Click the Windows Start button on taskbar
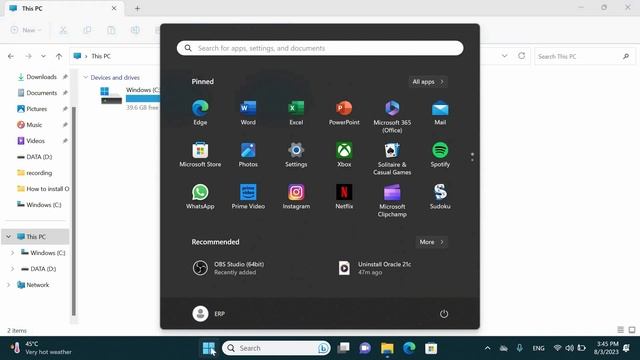 pos(209,348)
